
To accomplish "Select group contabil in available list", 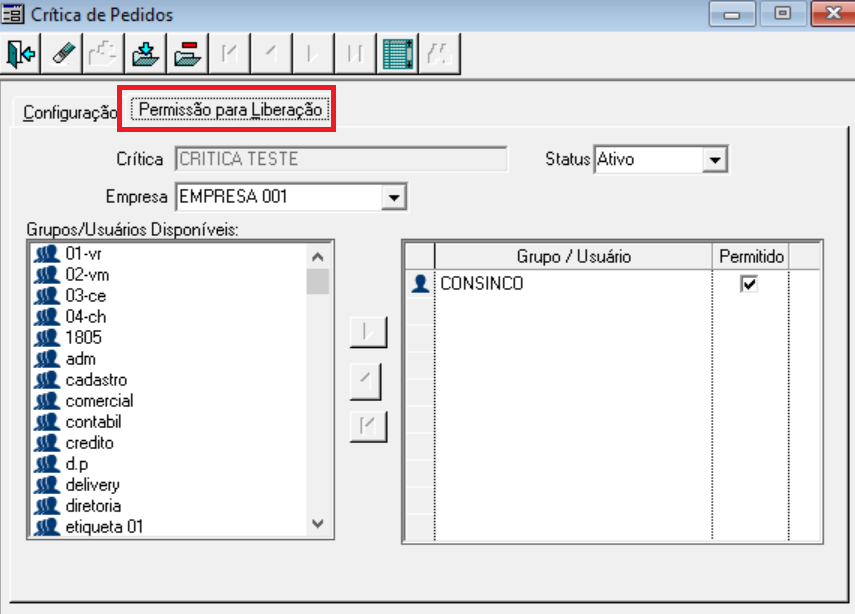I will [x=93, y=422].
